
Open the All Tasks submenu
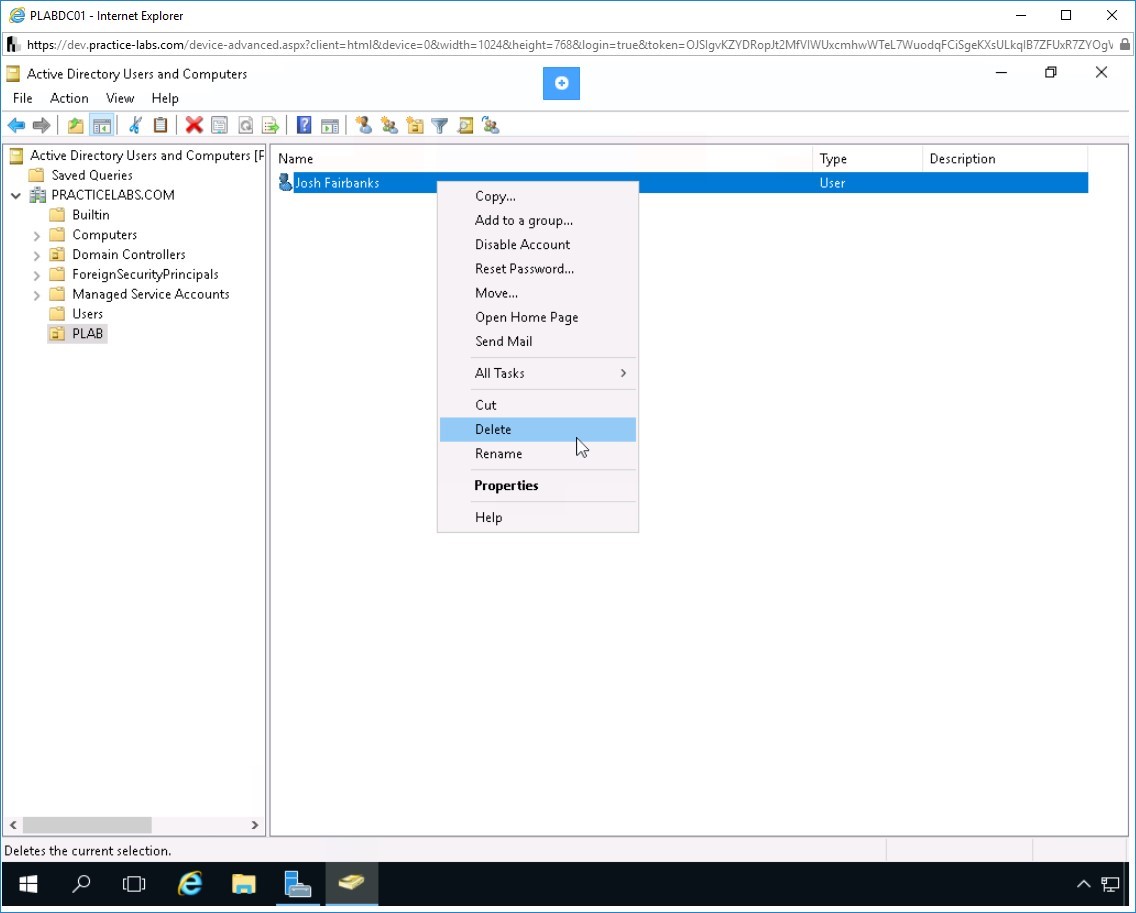(538, 373)
